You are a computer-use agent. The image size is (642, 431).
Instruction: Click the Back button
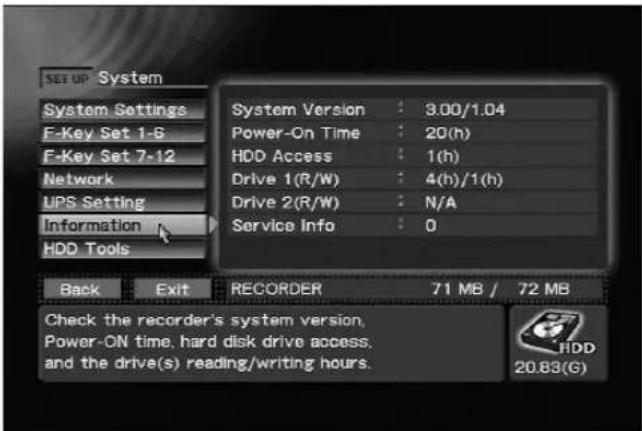pyautogui.click(x=81, y=289)
